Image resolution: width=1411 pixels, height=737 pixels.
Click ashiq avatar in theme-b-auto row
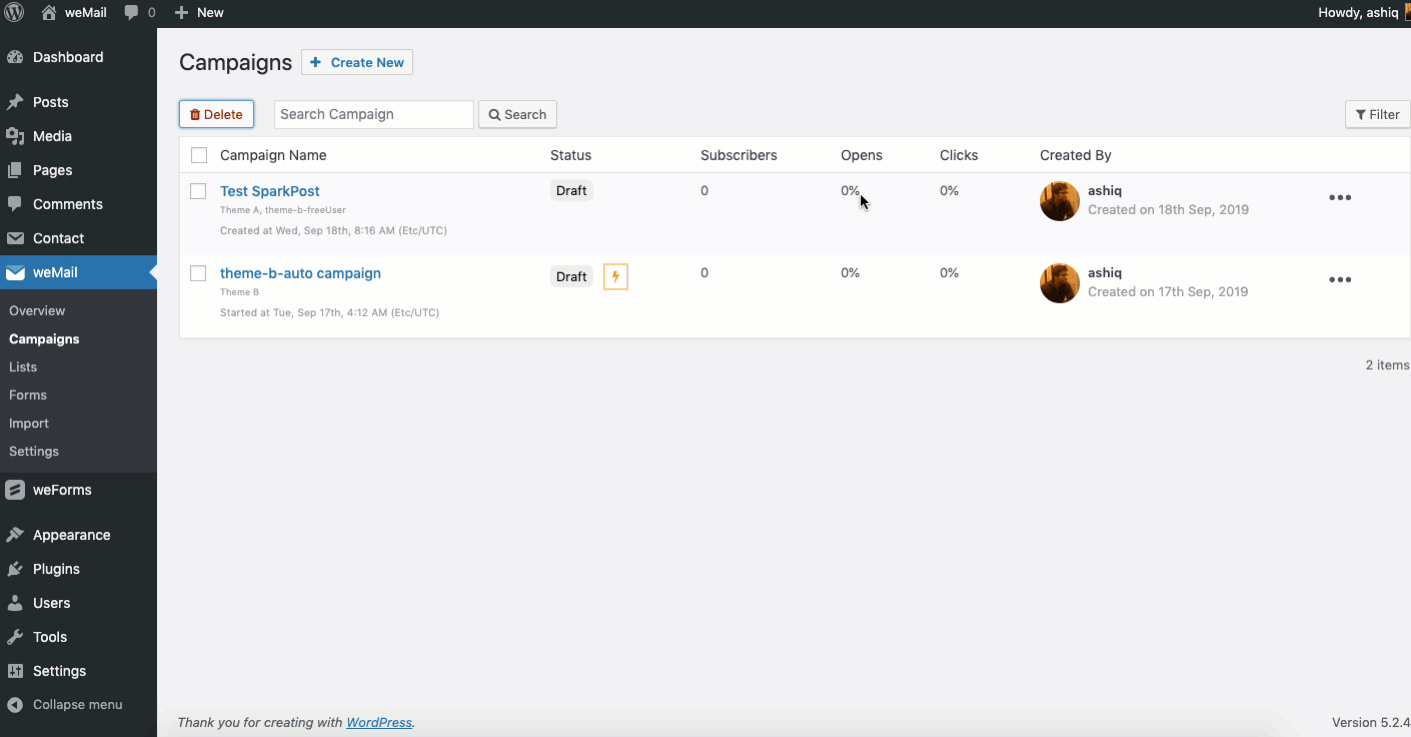[1060, 283]
